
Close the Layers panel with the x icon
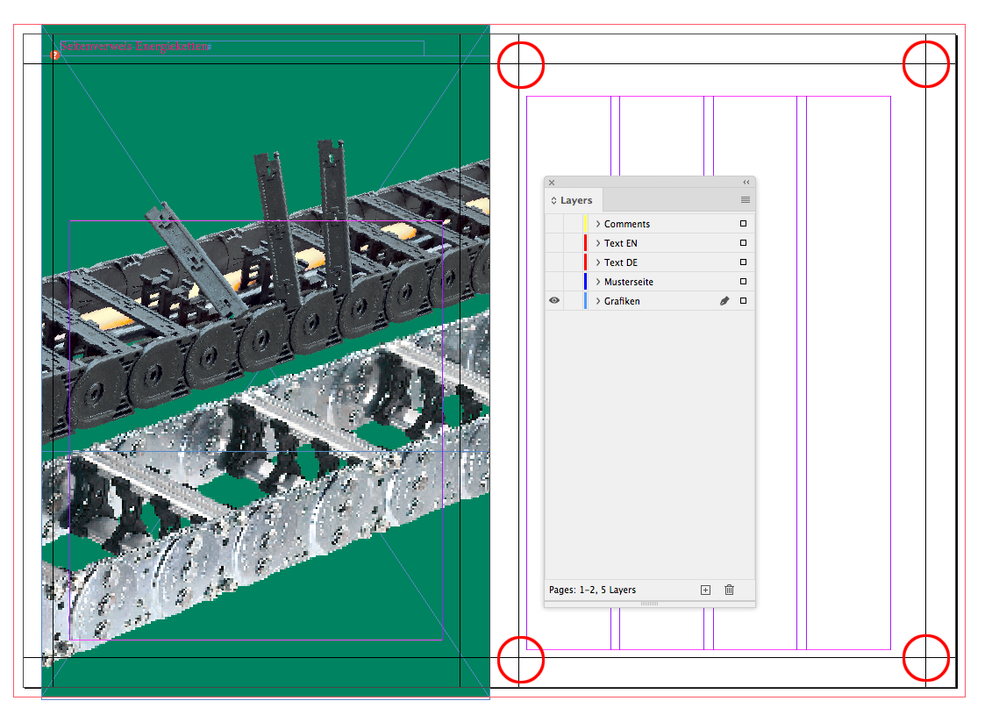(552, 183)
